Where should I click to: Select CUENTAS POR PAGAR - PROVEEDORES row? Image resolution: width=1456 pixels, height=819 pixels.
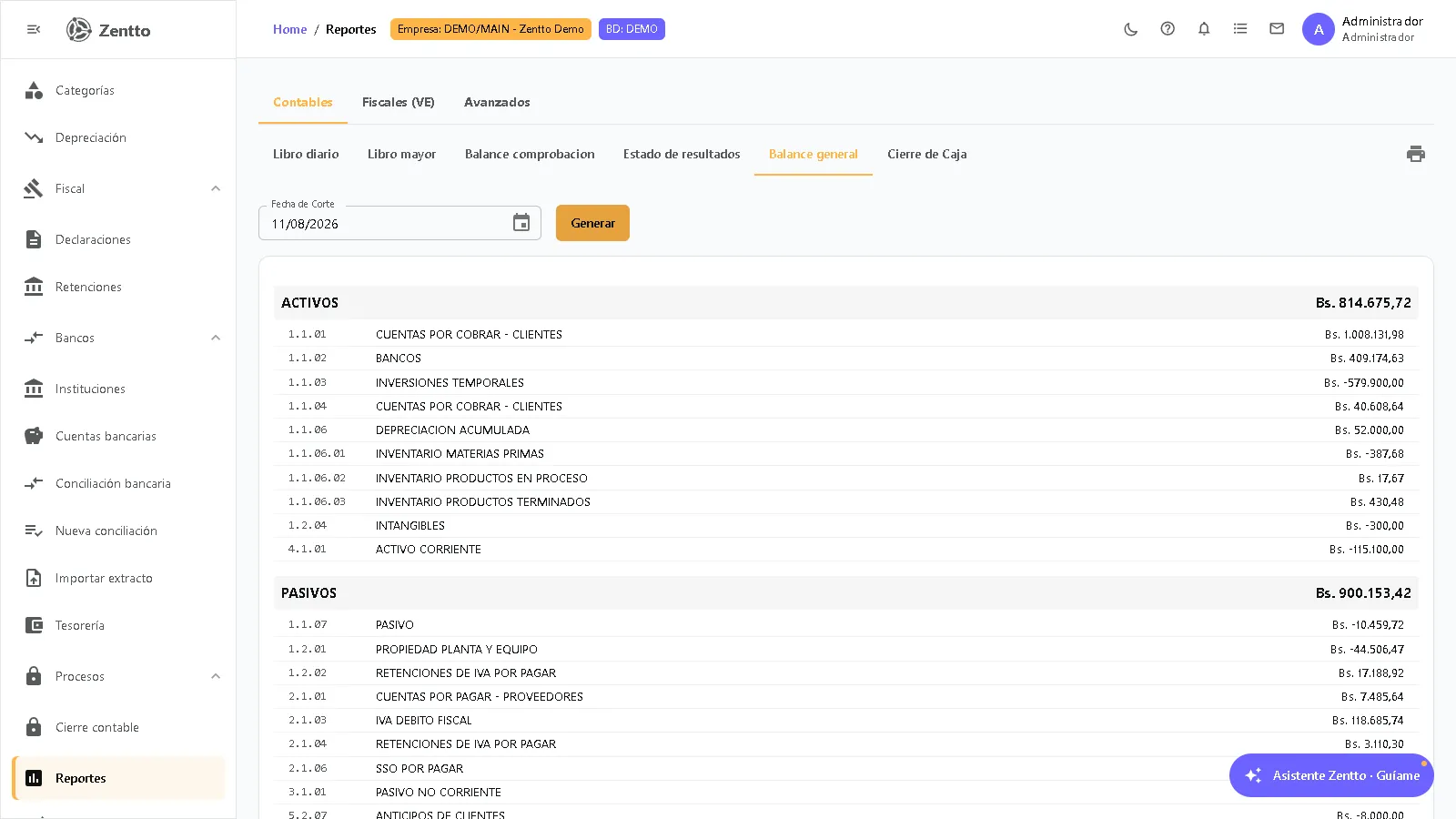(846, 696)
